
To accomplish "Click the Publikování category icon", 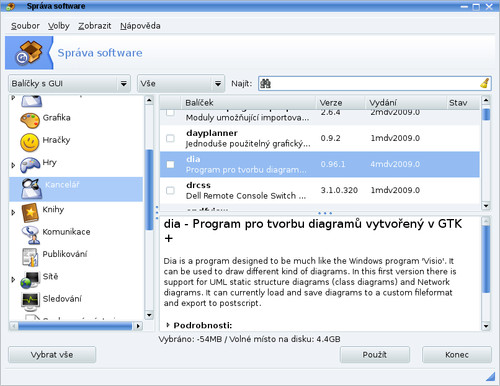I will point(30,257).
